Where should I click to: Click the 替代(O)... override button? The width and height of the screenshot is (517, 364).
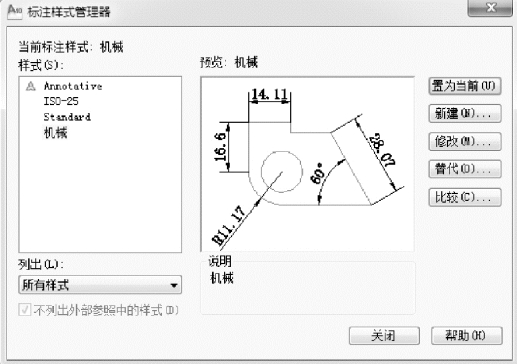click(x=465, y=169)
